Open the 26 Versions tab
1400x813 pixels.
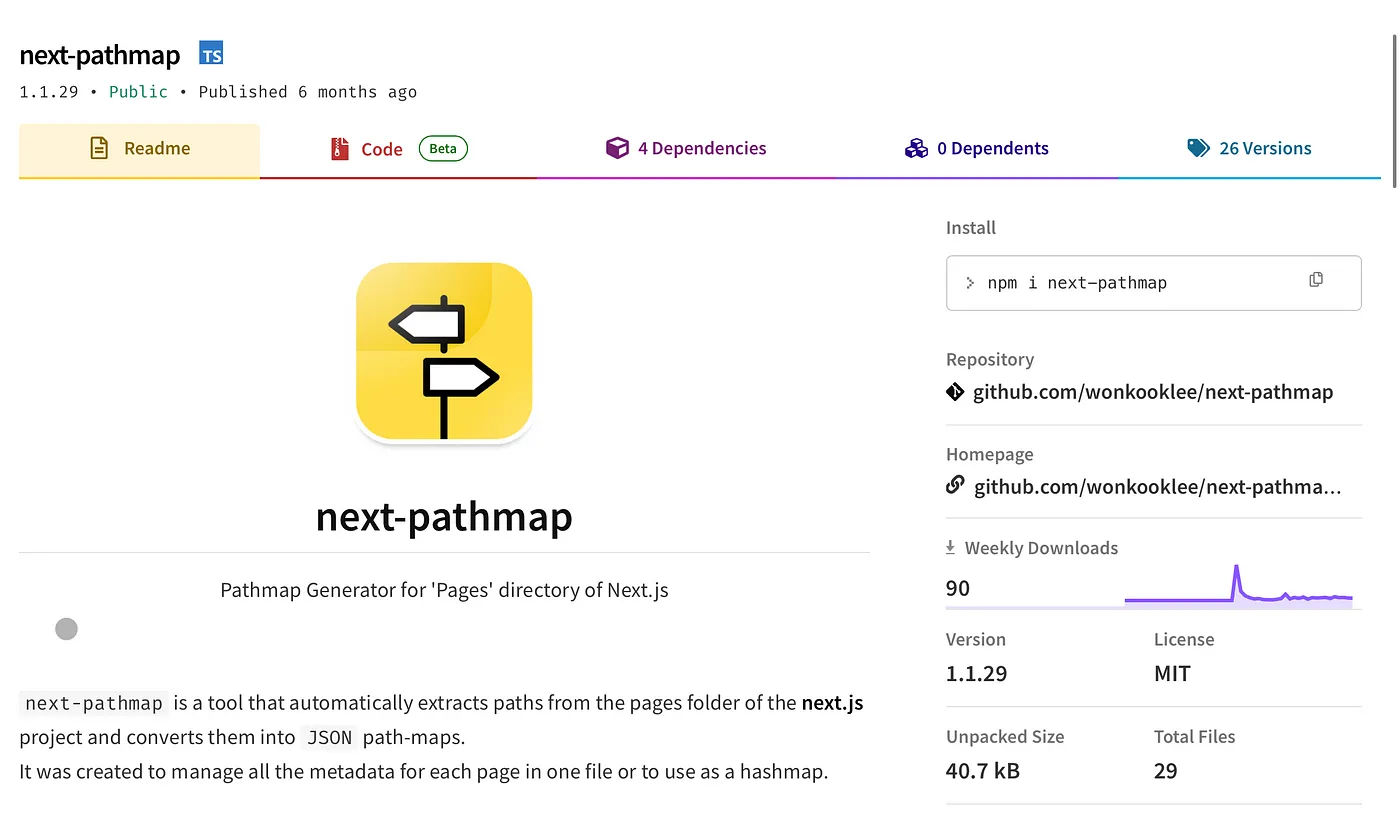tap(1249, 150)
